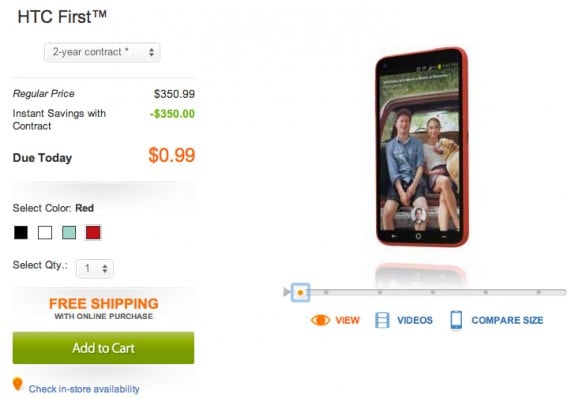The width and height of the screenshot is (575, 398).
Task: Select the black color swatch
Action: pos(21,233)
